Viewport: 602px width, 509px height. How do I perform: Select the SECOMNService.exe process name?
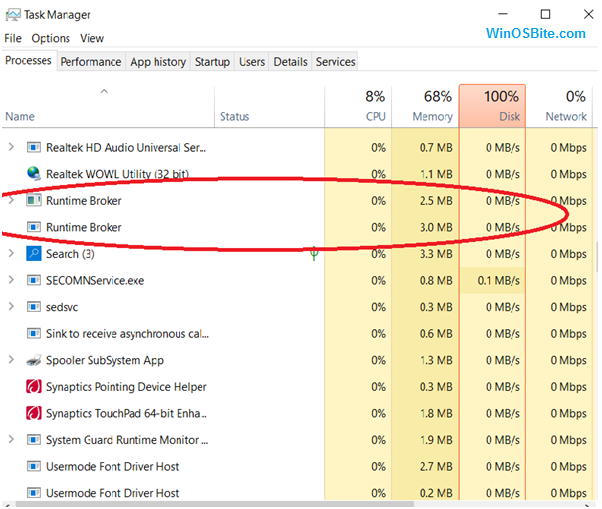(95, 281)
